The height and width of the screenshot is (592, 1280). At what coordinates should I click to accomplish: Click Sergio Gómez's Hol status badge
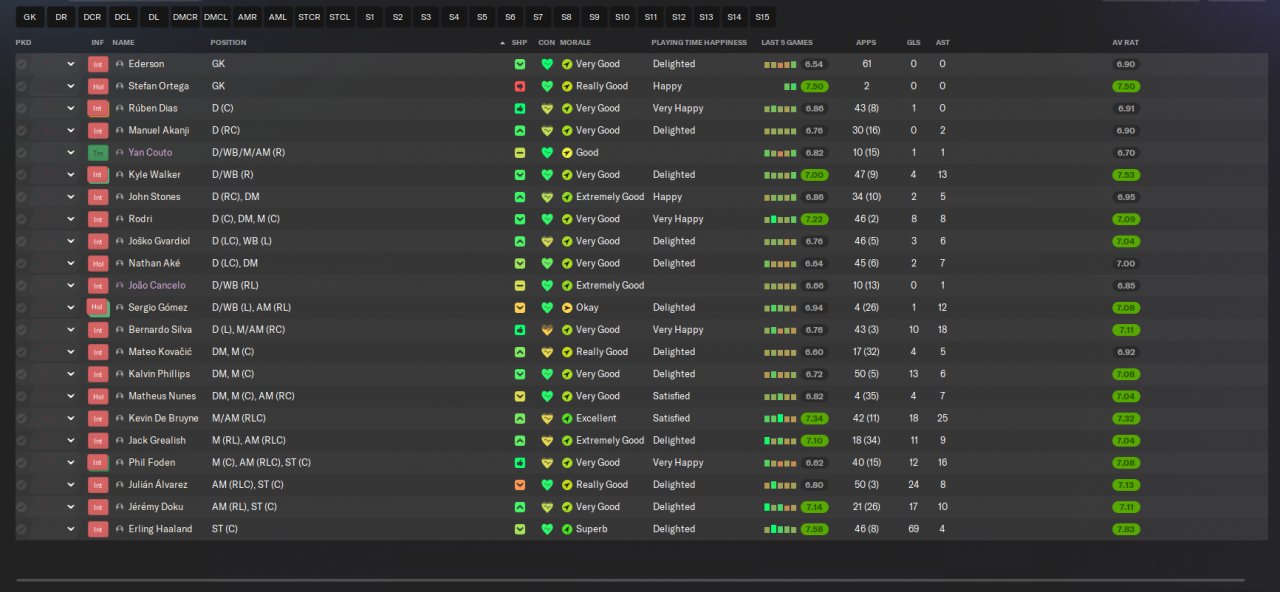click(98, 308)
